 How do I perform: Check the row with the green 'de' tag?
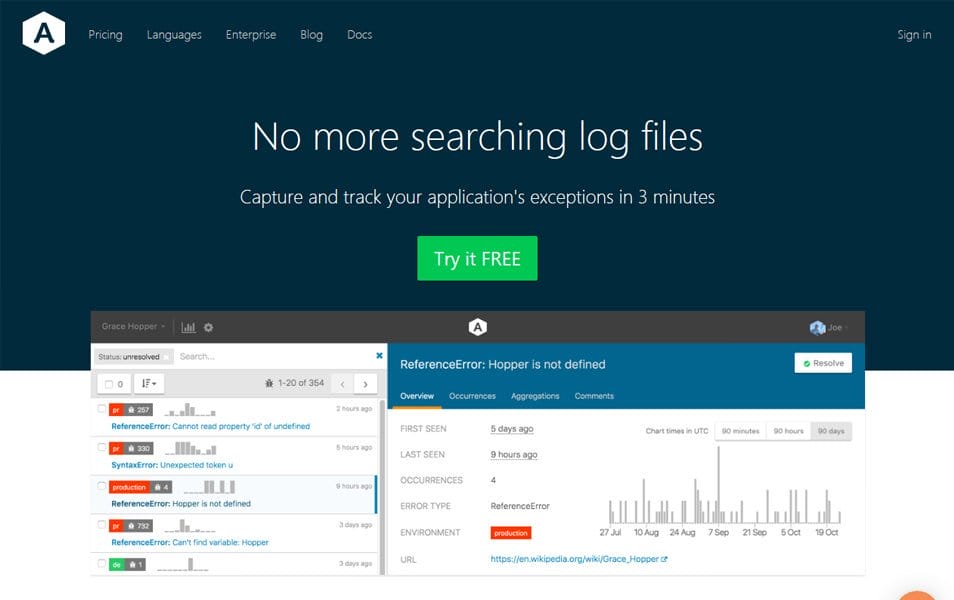(102, 563)
